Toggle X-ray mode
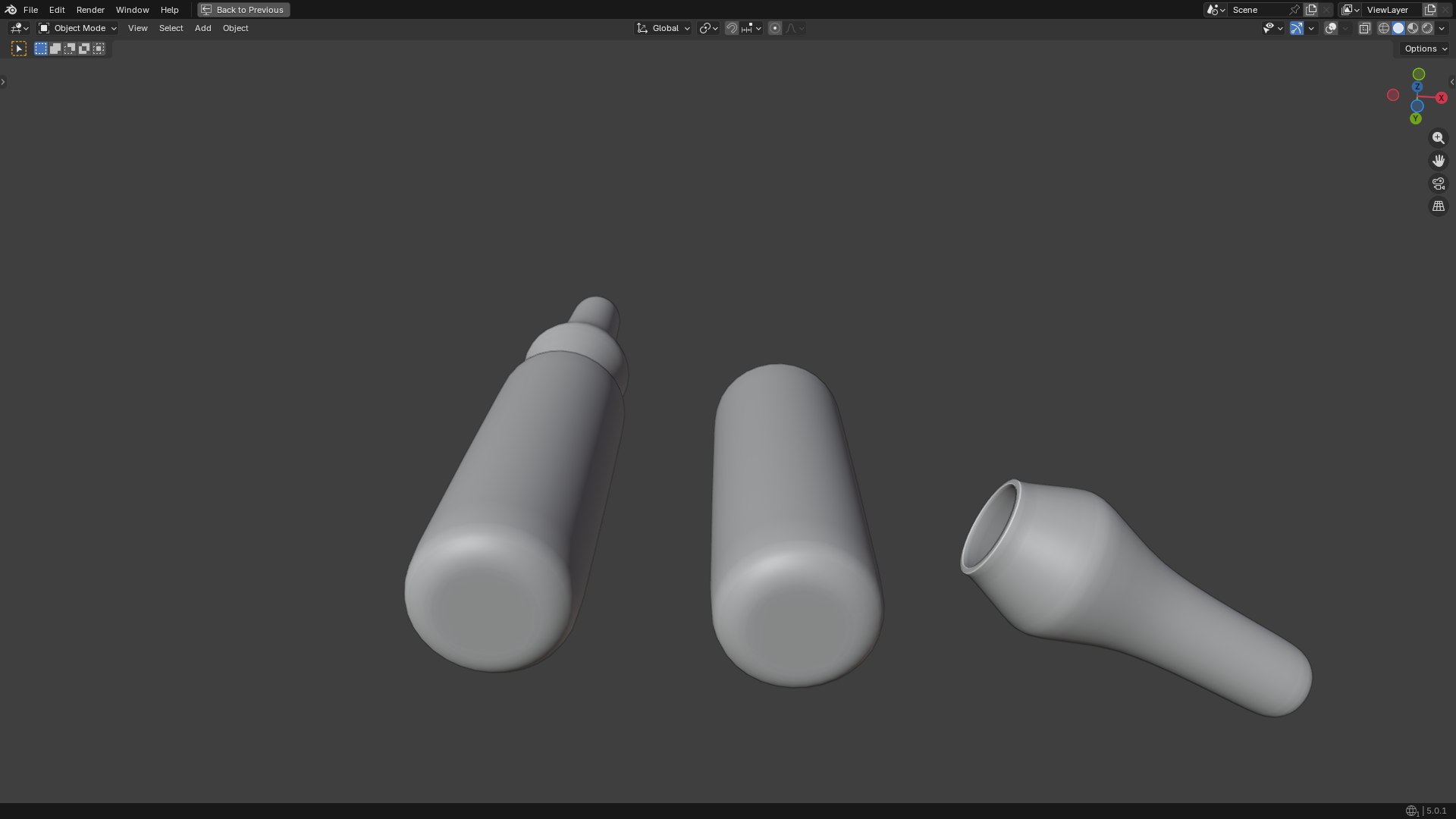Viewport: 1456px width, 819px height. click(x=1364, y=28)
